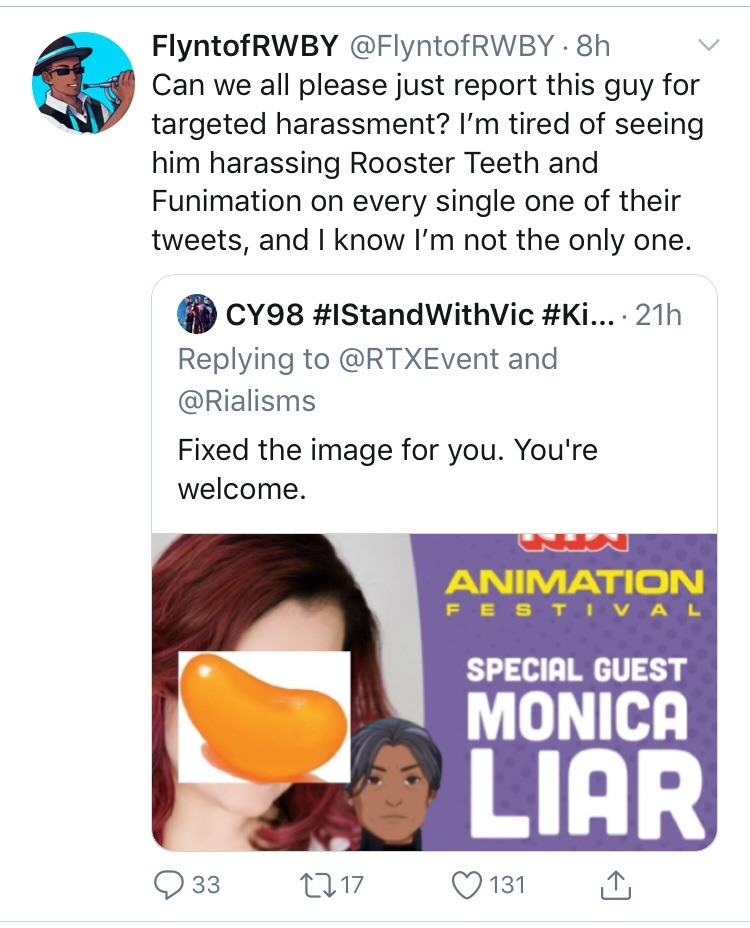Click the 21h quoted tweet timestamp

[659, 315]
